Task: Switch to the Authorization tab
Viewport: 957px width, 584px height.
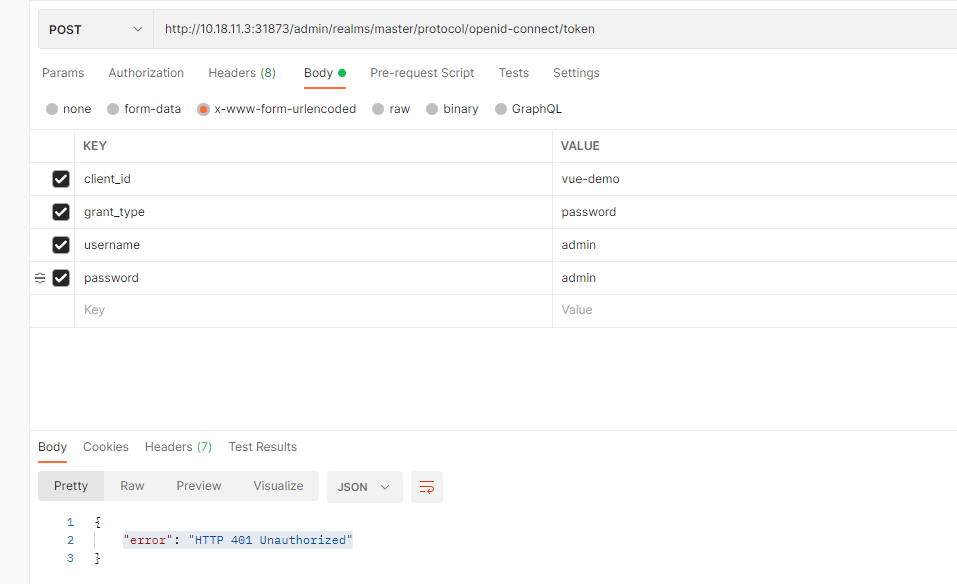Action: coord(146,72)
